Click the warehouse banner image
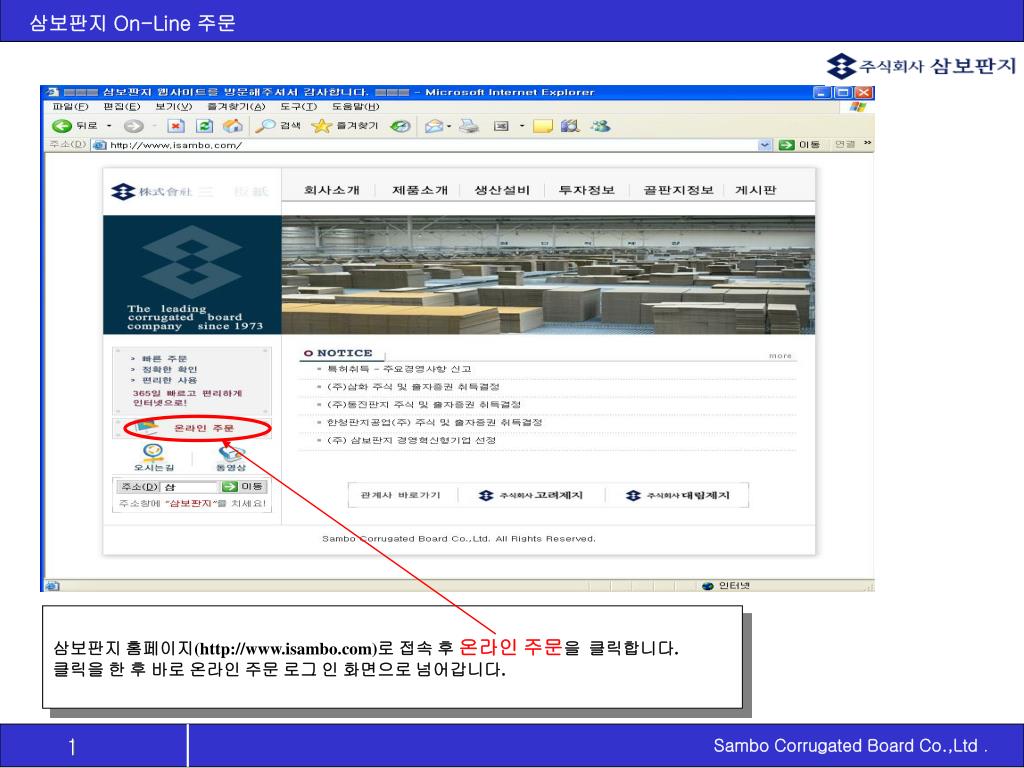 (548, 275)
